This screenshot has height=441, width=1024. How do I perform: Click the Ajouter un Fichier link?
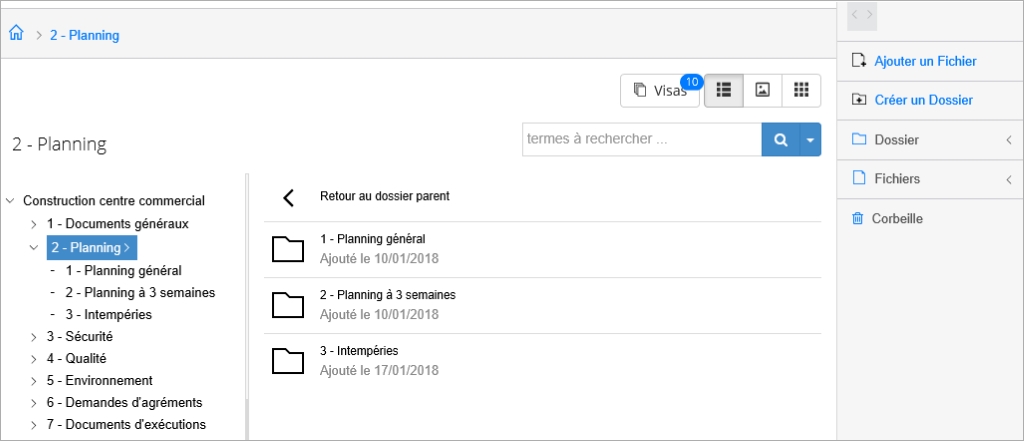pos(925,61)
